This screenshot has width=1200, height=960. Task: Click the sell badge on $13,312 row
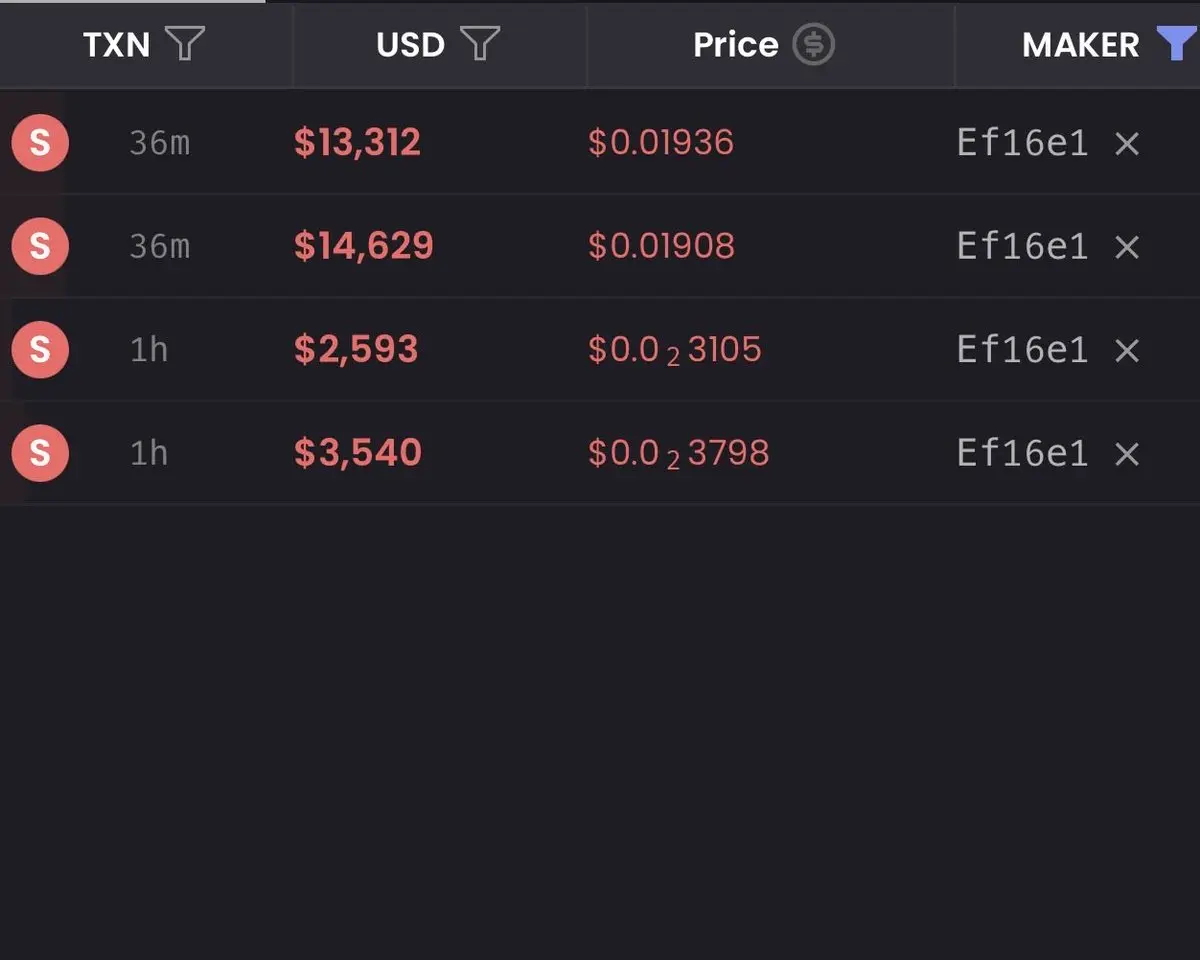tap(40, 143)
